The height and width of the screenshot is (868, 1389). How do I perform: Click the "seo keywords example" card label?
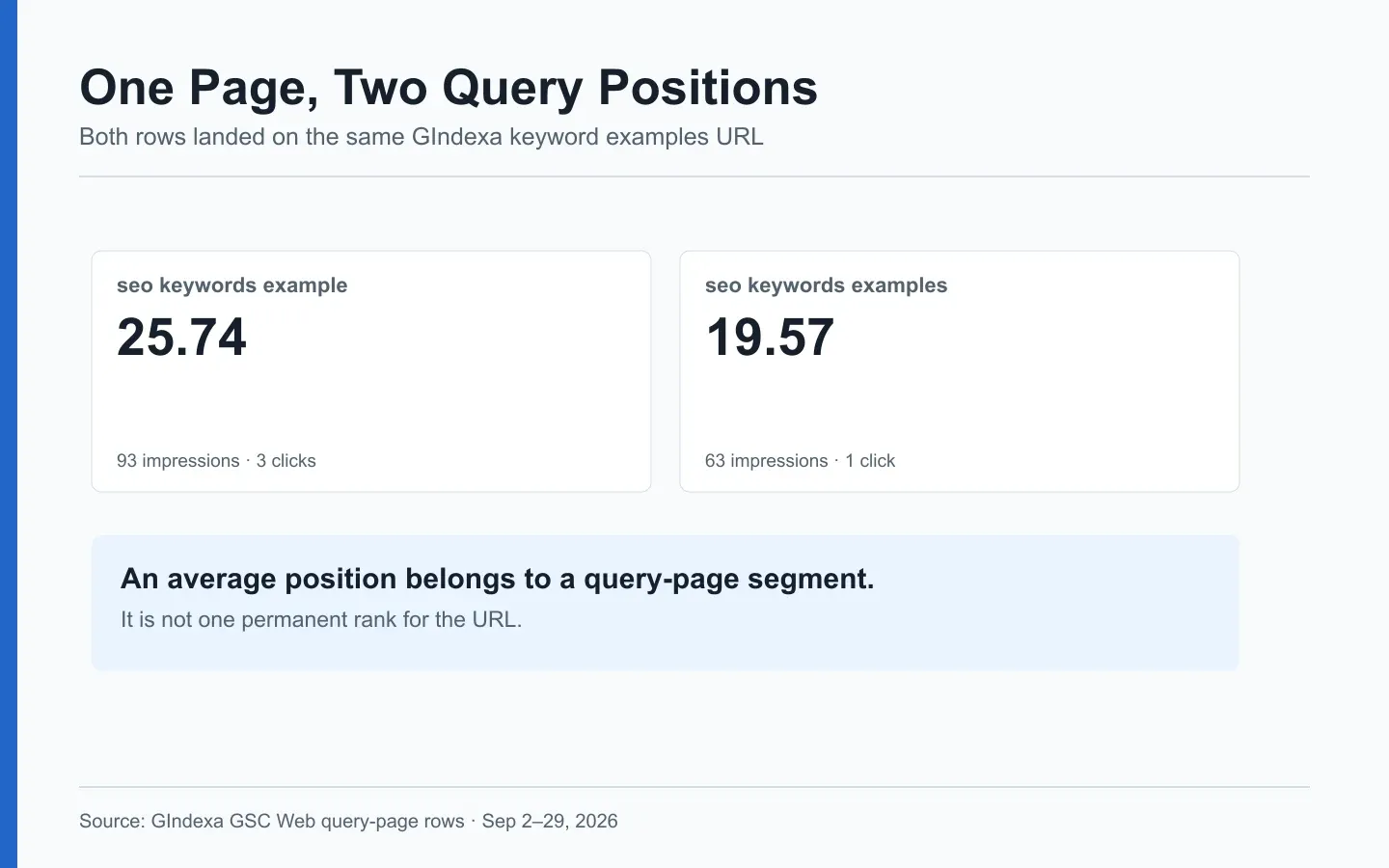click(x=231, y=285)
